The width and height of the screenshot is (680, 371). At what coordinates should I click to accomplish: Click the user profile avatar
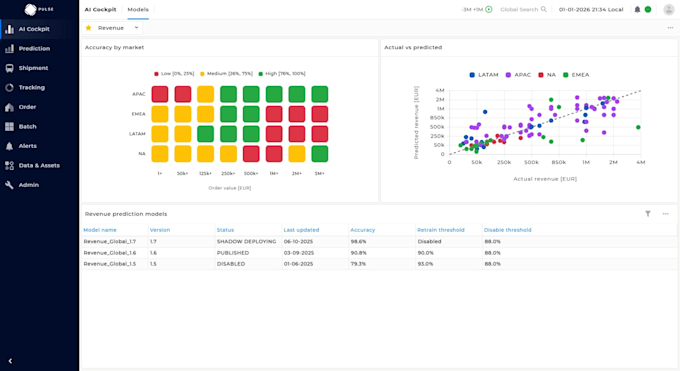669,10
